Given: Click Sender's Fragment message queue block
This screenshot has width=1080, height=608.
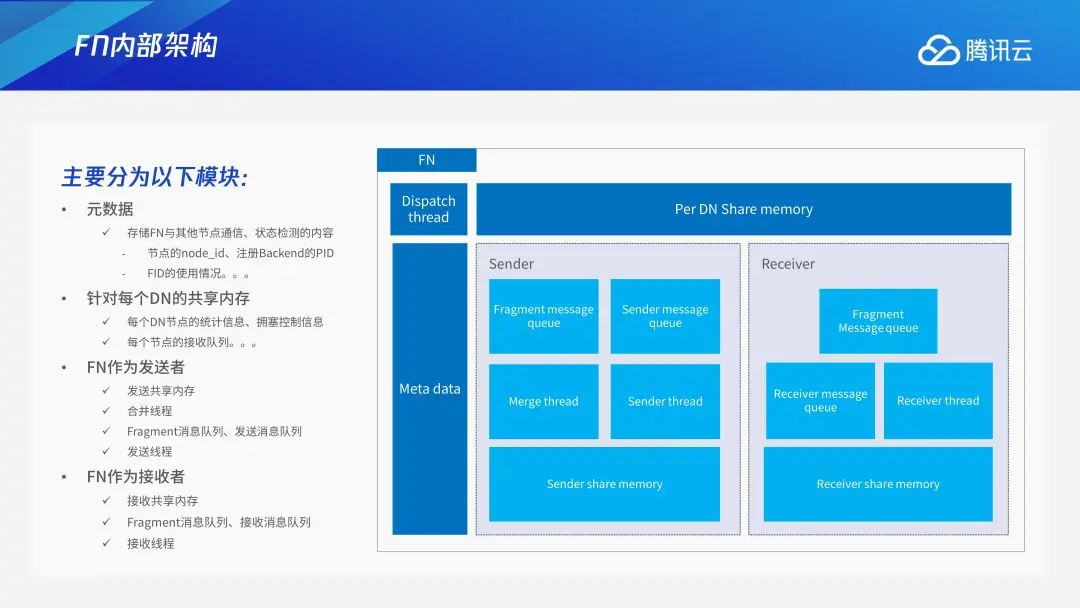Looking at the screenshot, I should point(543,316).
